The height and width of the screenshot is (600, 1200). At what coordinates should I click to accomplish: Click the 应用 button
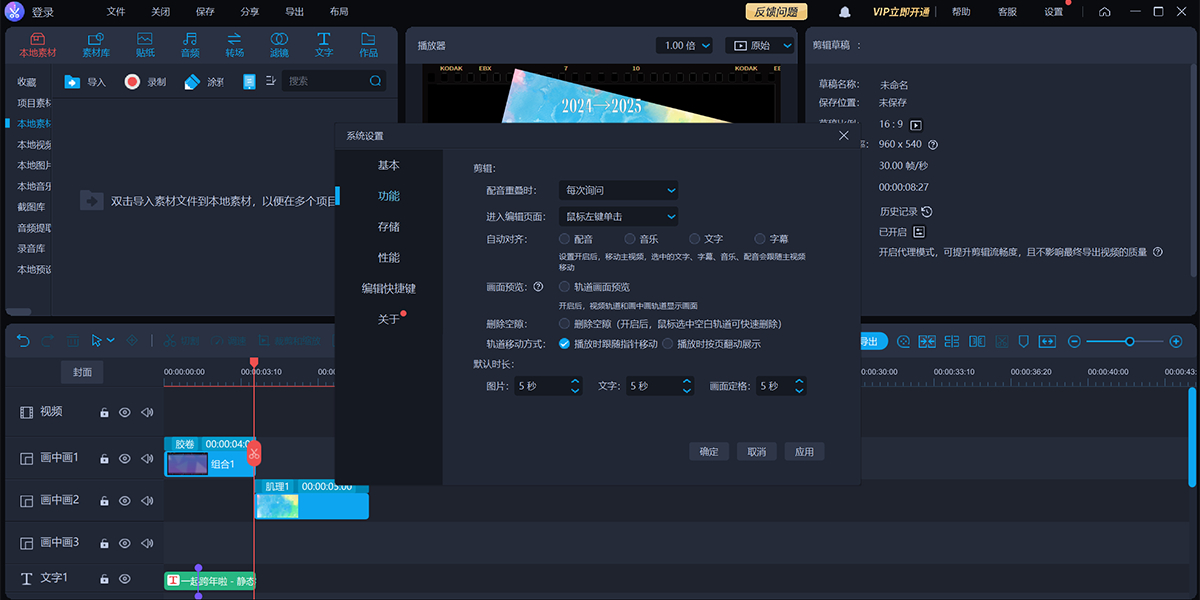tap(804, 452)
